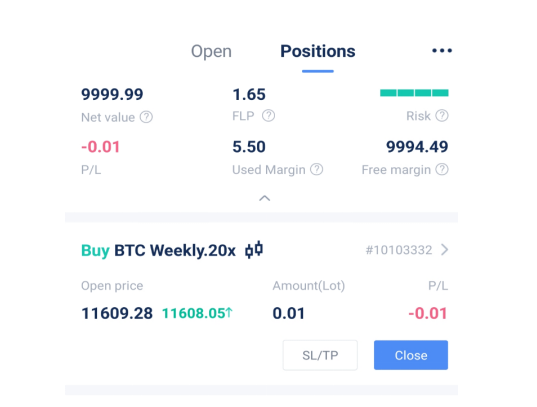
Task: Click the SL/TP button
Action: pos(320,355)
